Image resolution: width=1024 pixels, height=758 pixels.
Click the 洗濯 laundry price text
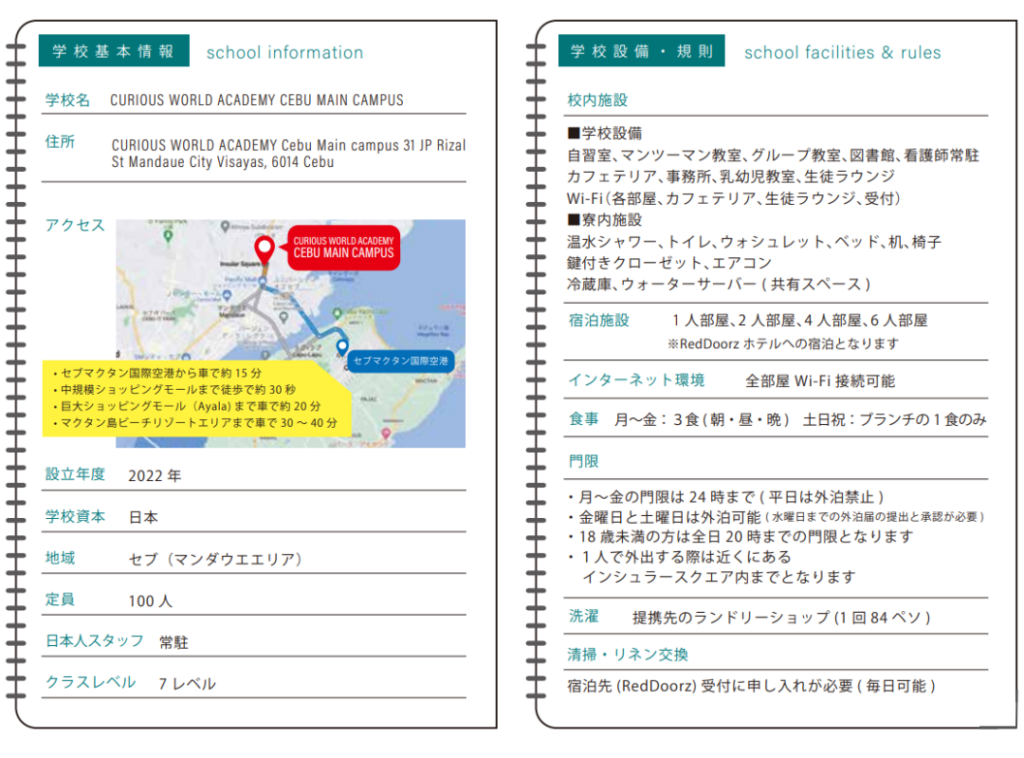tap(781, 617)
